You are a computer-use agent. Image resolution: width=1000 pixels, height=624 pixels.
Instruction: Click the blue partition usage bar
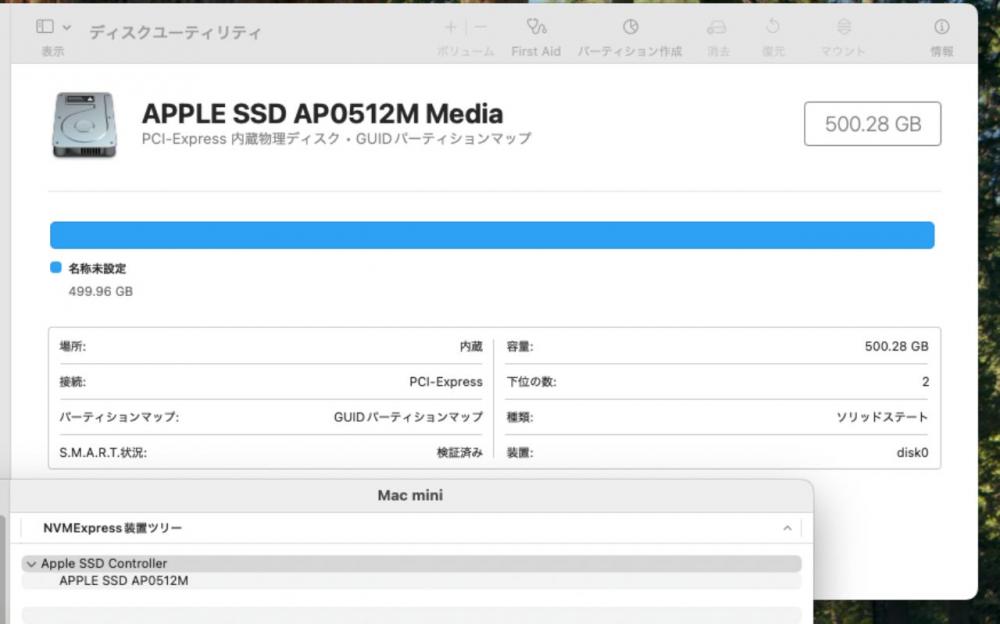[492, 235]
